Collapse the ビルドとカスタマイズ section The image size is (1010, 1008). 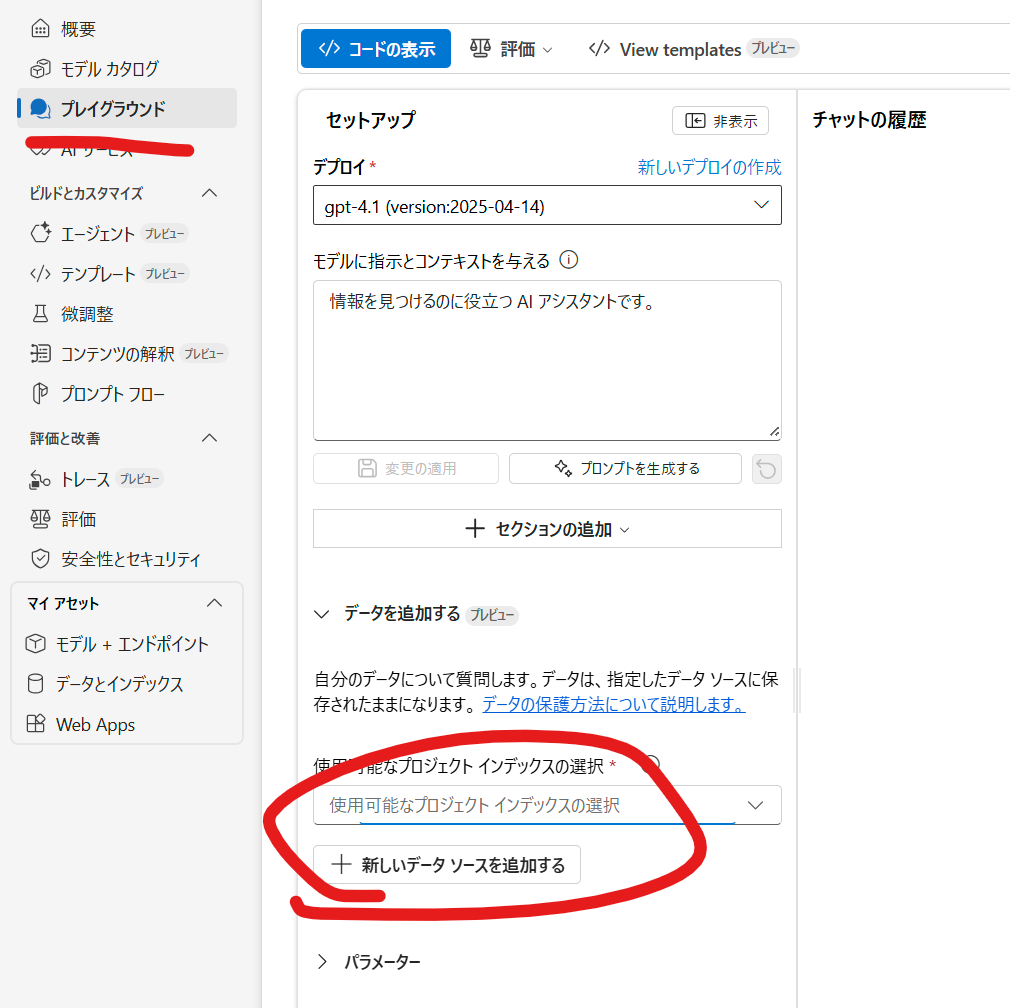[209, 193]
